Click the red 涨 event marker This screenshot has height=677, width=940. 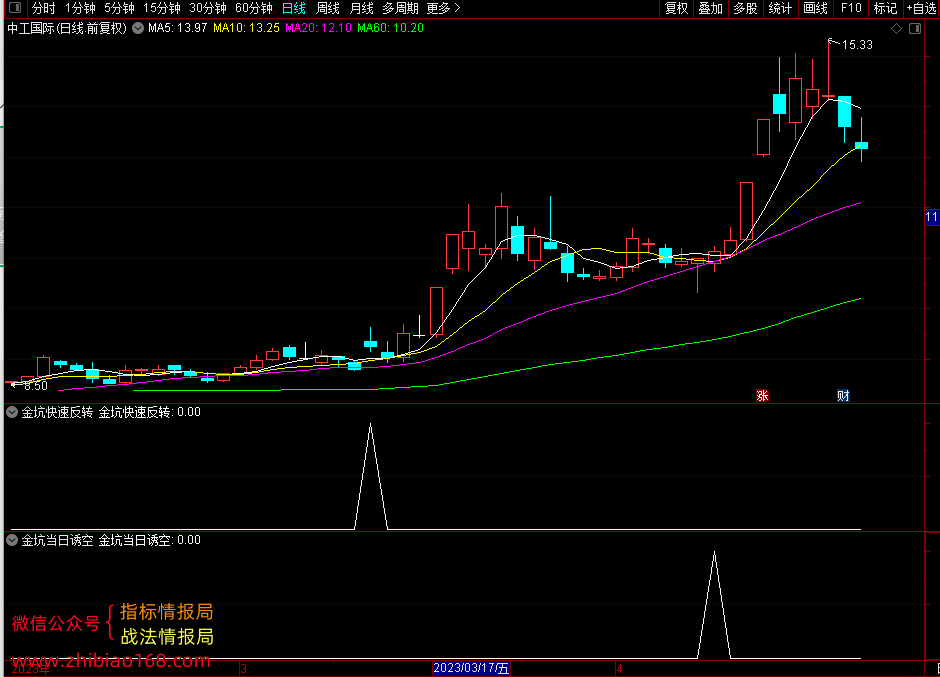(762, 395)
